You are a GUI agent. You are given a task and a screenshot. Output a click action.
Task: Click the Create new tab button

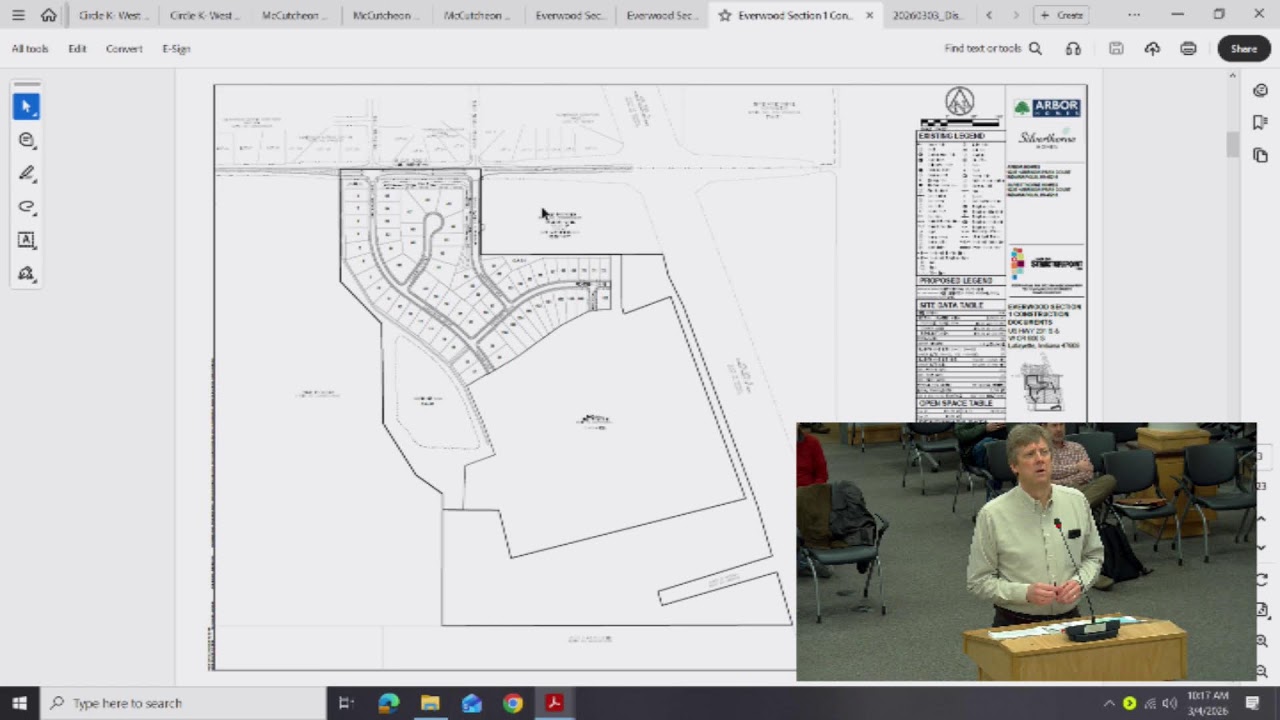coord(1062,15)
